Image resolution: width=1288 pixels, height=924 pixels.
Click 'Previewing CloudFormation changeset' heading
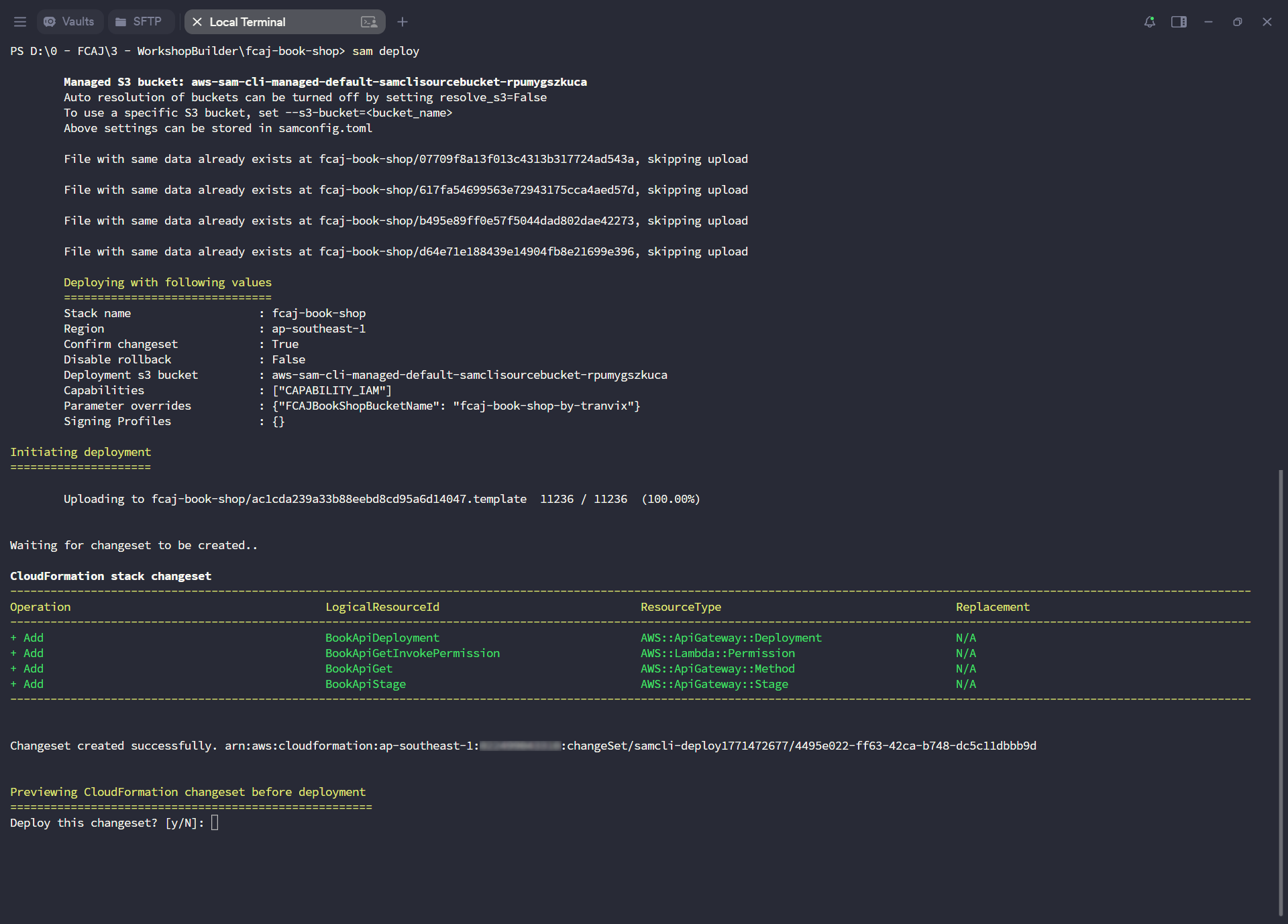(x=188, y=792)
